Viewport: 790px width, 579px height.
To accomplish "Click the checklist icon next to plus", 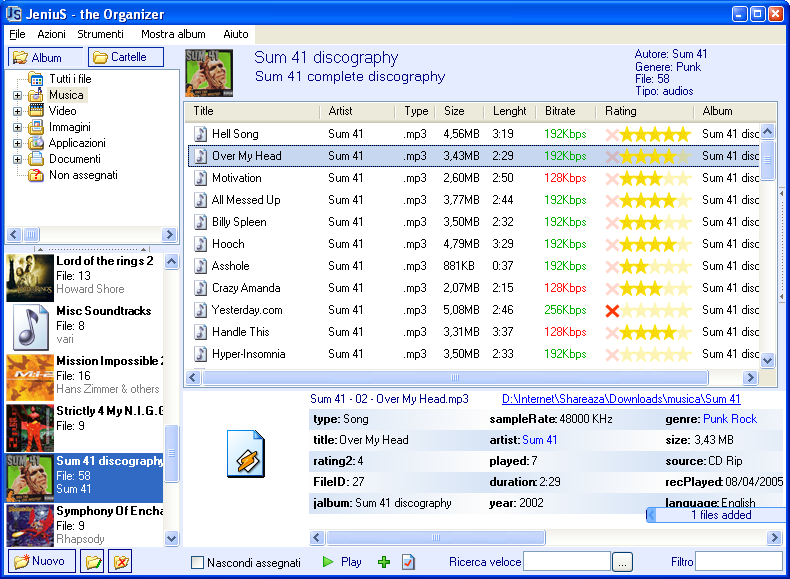I will [x=408, y=562].
